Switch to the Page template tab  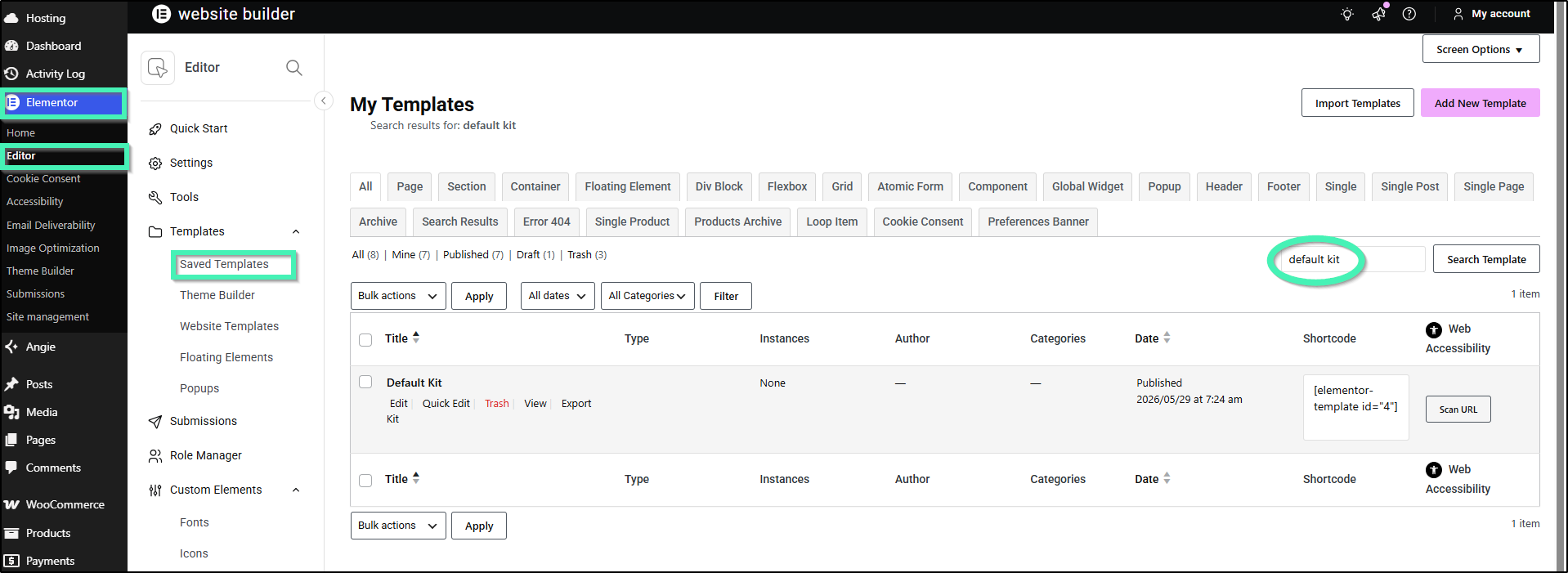click(410, 186)
